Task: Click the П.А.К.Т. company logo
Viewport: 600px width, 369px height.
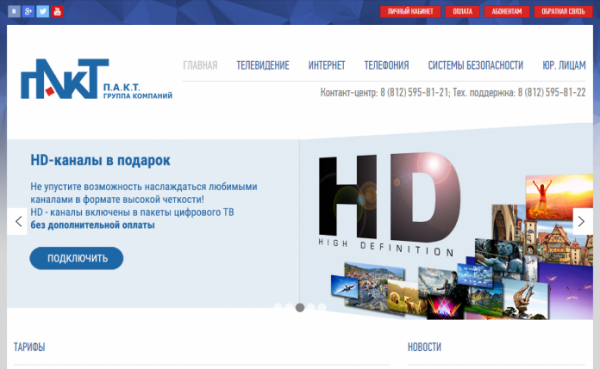Action: coord(96,79)
